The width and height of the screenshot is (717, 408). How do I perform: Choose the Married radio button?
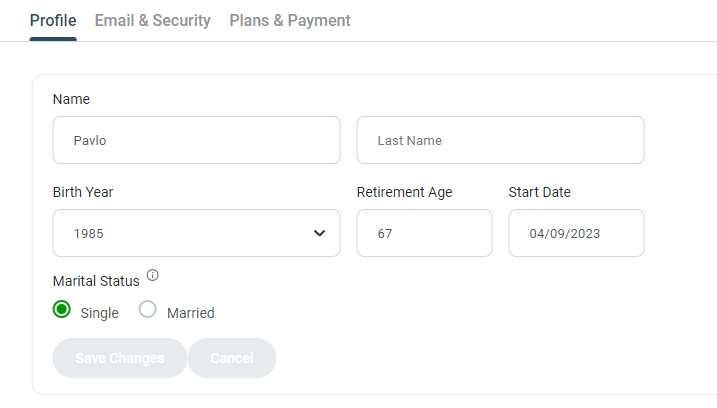[x=148, y=310]
